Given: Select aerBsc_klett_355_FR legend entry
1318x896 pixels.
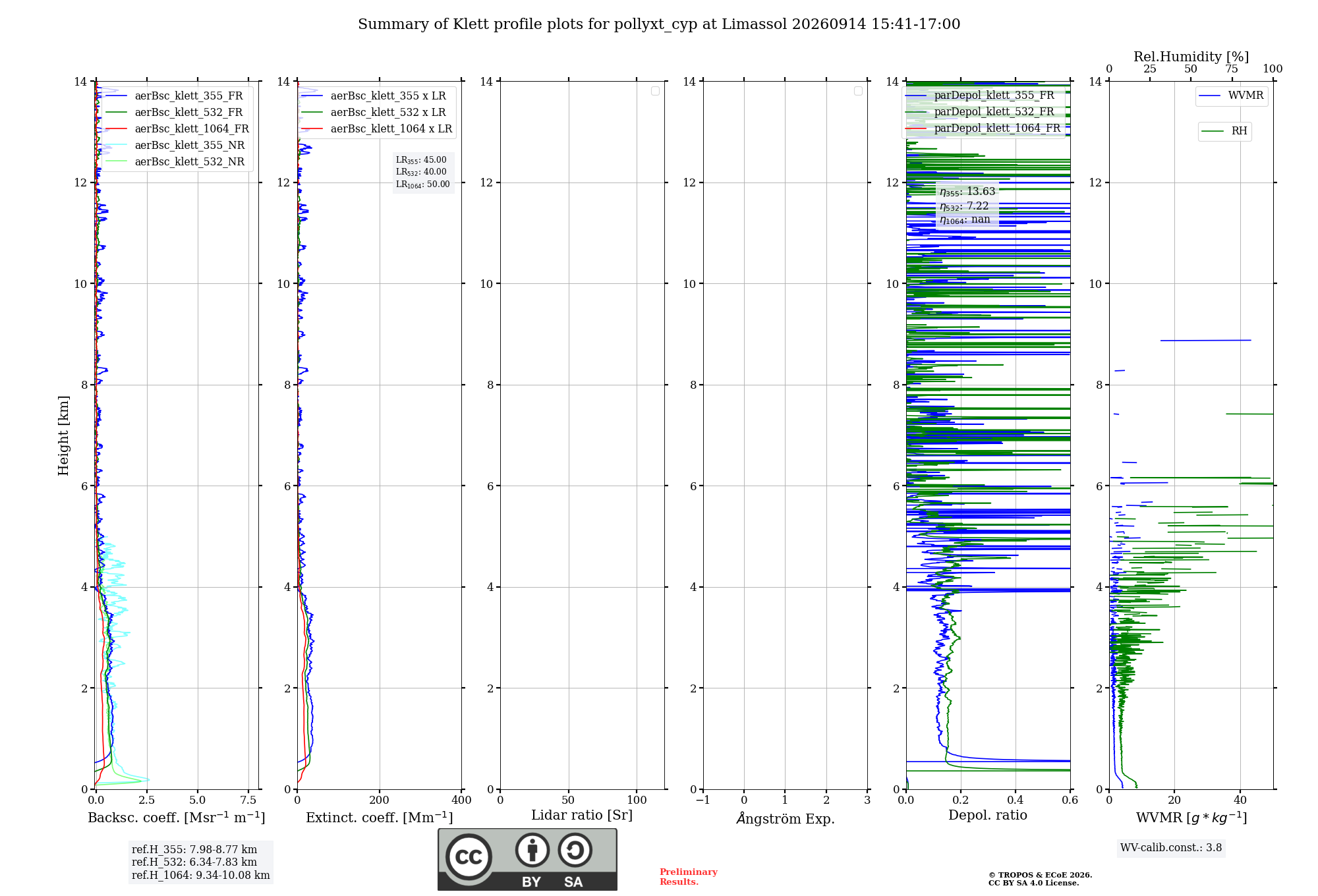Looking at the screenshot, I should pyautogui.click(x=176, y=96).
